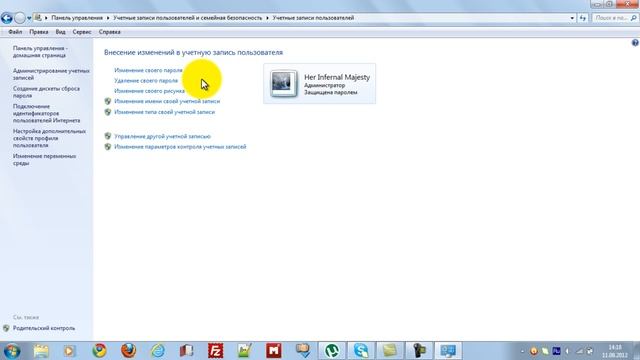Expand arrow after Панель управления breadcrumb

tap(108, 18)
